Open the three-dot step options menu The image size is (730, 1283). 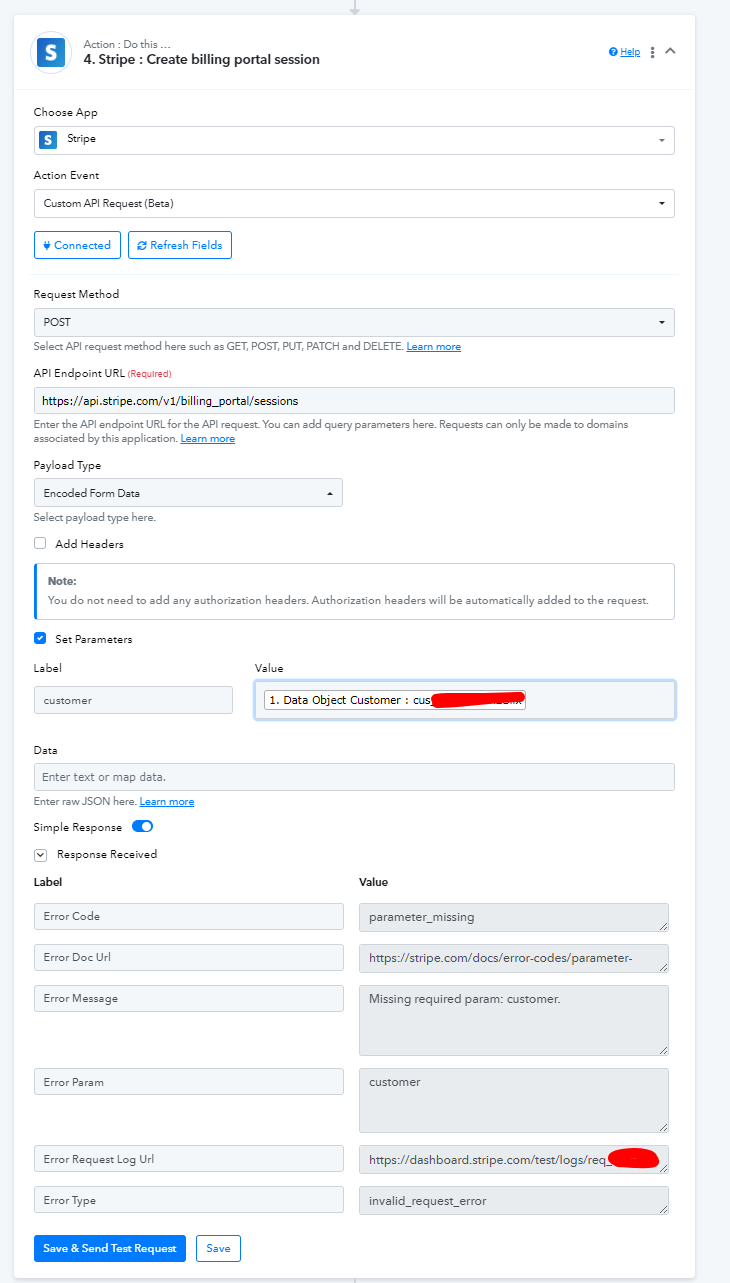click(653, 52)
